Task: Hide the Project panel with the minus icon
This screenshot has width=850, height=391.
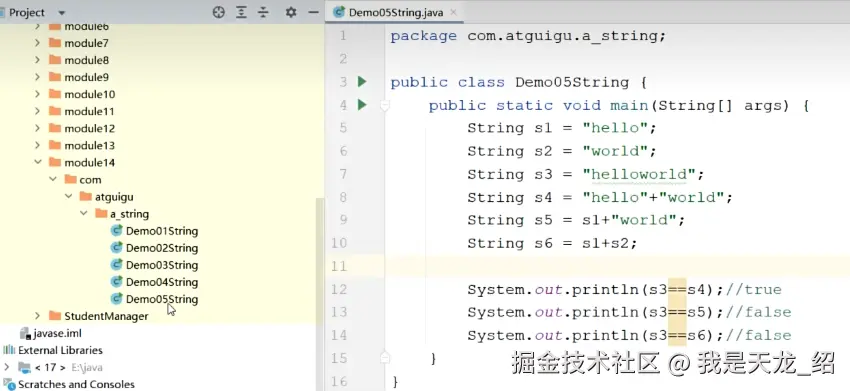Action: tap(313, 12)
